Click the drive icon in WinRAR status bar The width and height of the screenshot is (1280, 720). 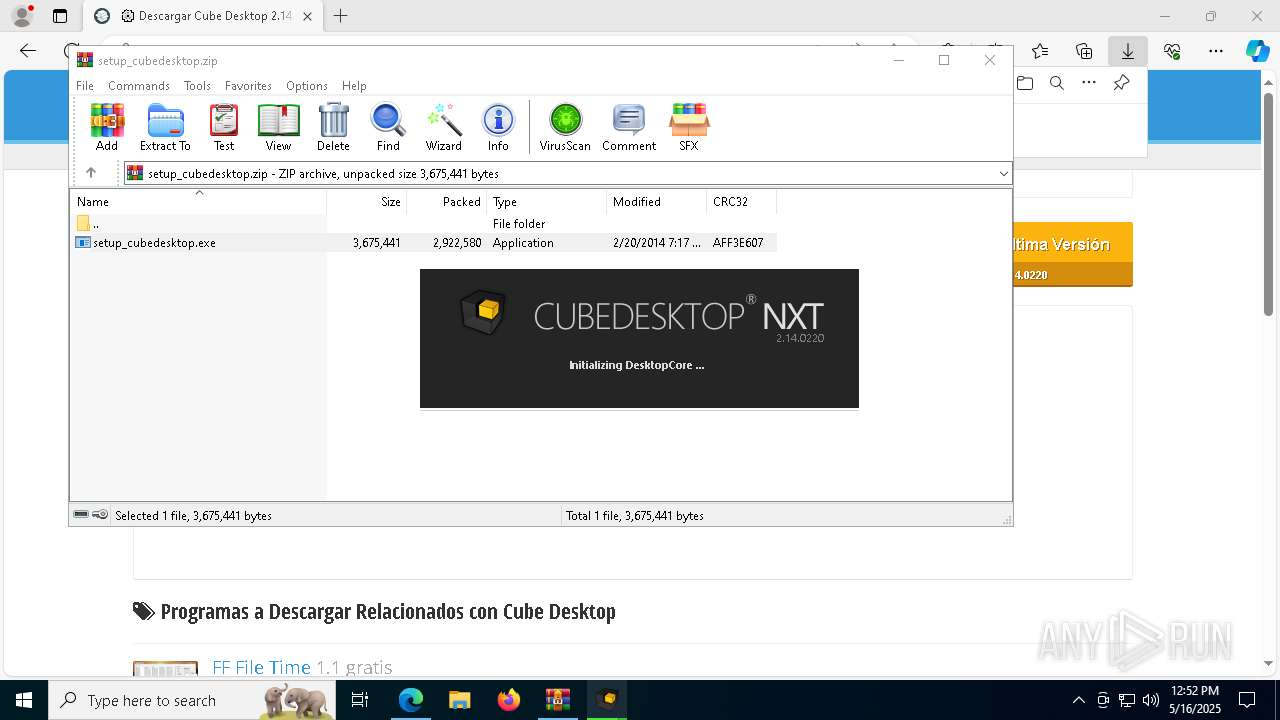[81, 515]
